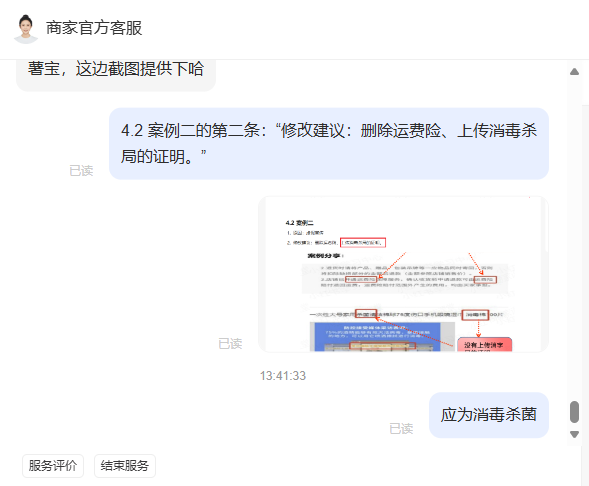Click the 商家官方客服 chat title
589x486 pixels.
(x=94, y=28)
